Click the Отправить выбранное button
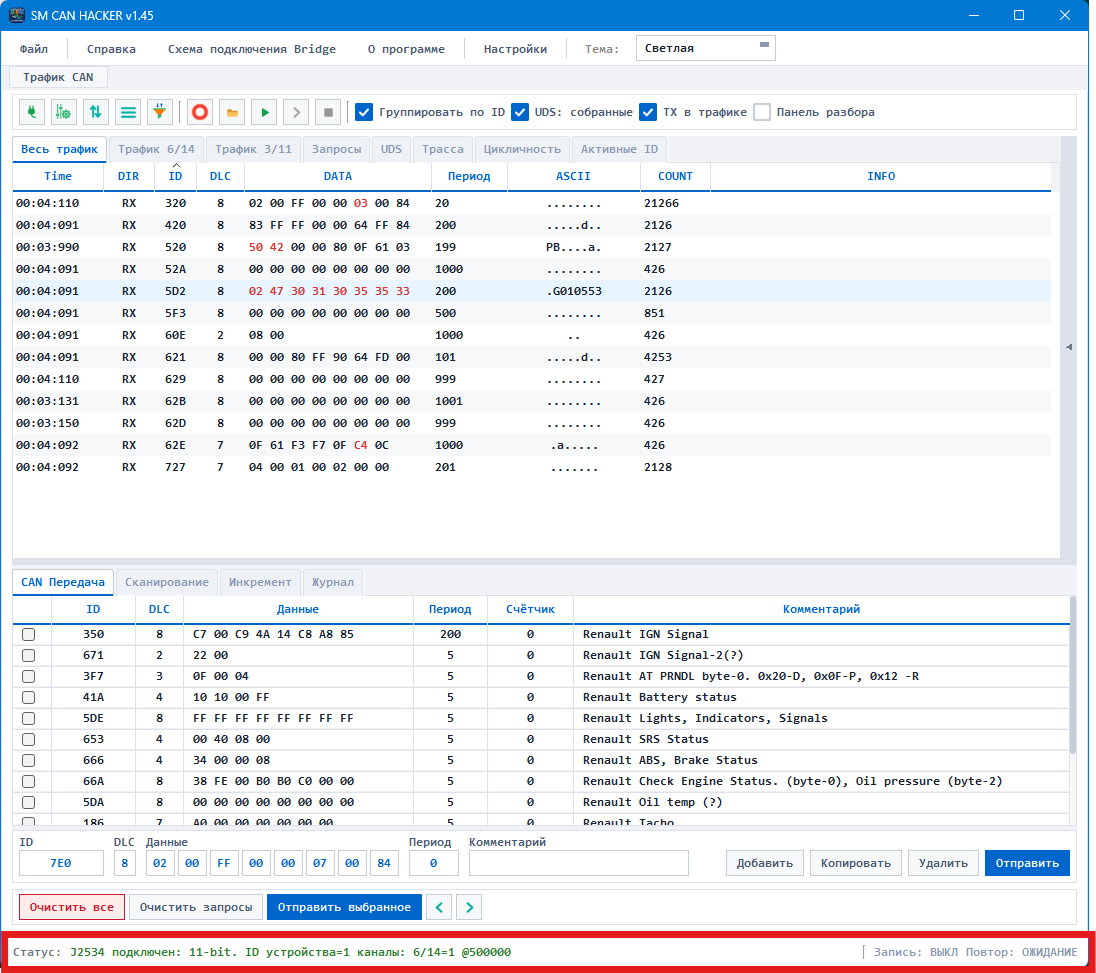Screen dimensions: 1096x973 pyautogui.click(x=344, y=907)
